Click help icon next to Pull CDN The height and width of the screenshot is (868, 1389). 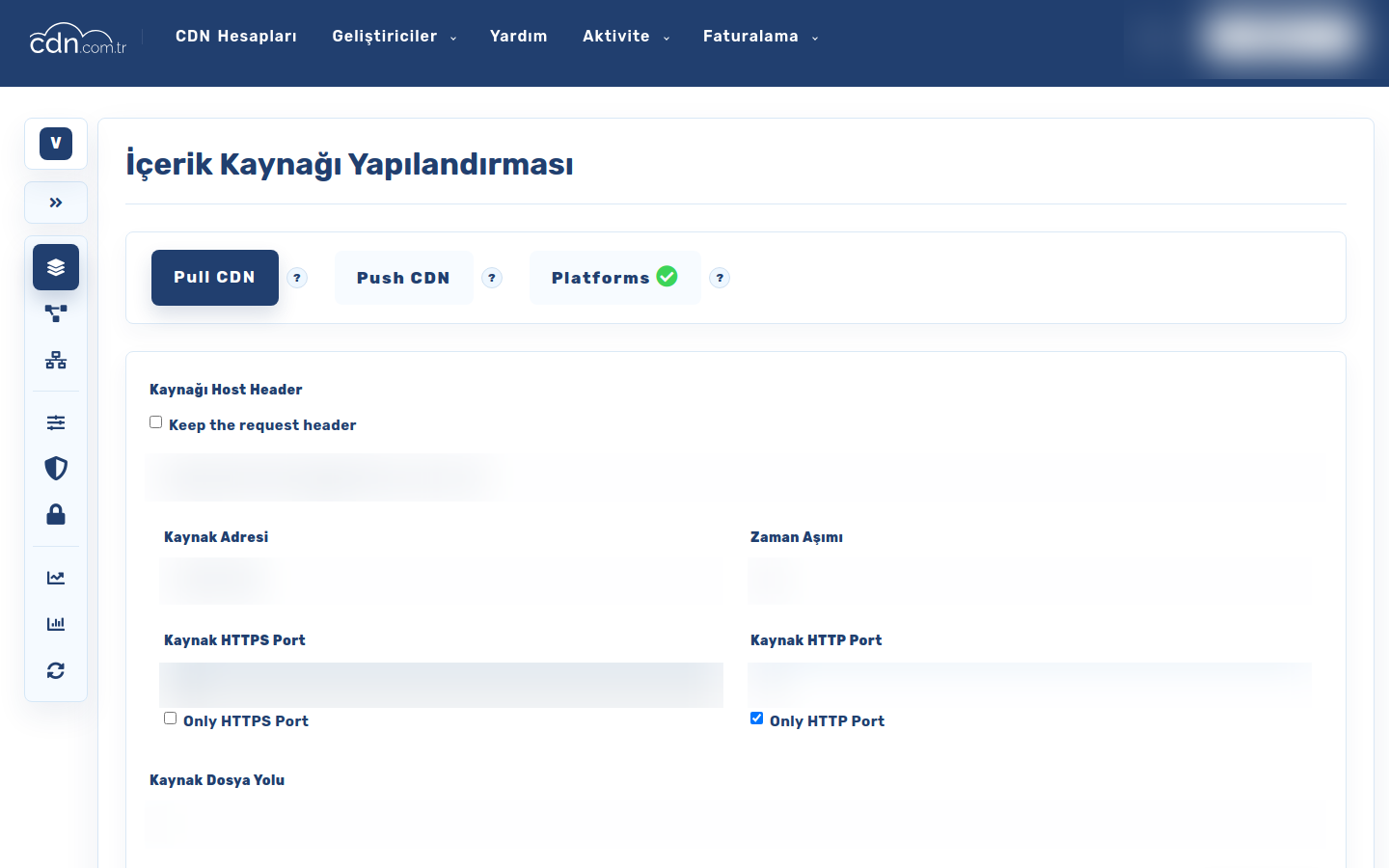click(x=297, y=278)
